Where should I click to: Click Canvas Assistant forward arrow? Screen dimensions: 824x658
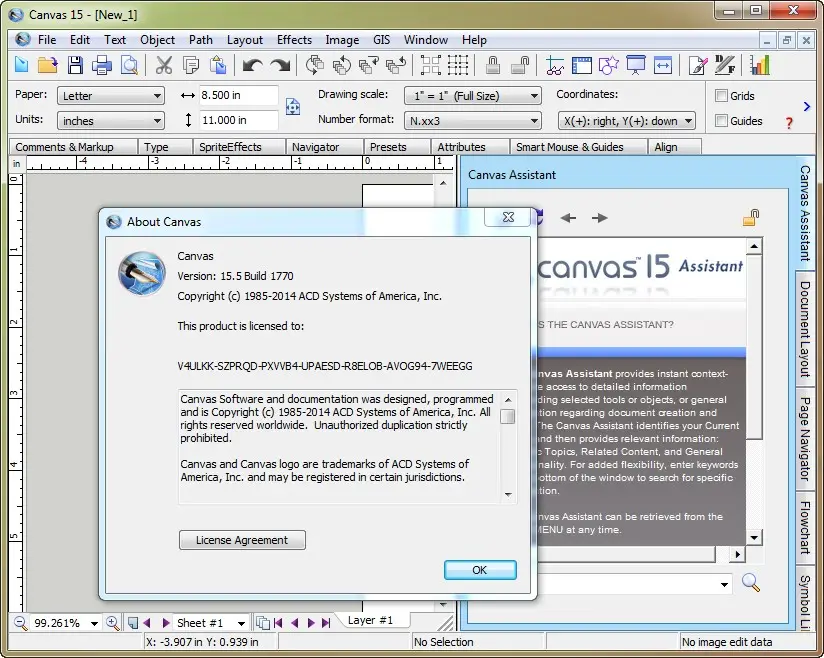[599, 218]
